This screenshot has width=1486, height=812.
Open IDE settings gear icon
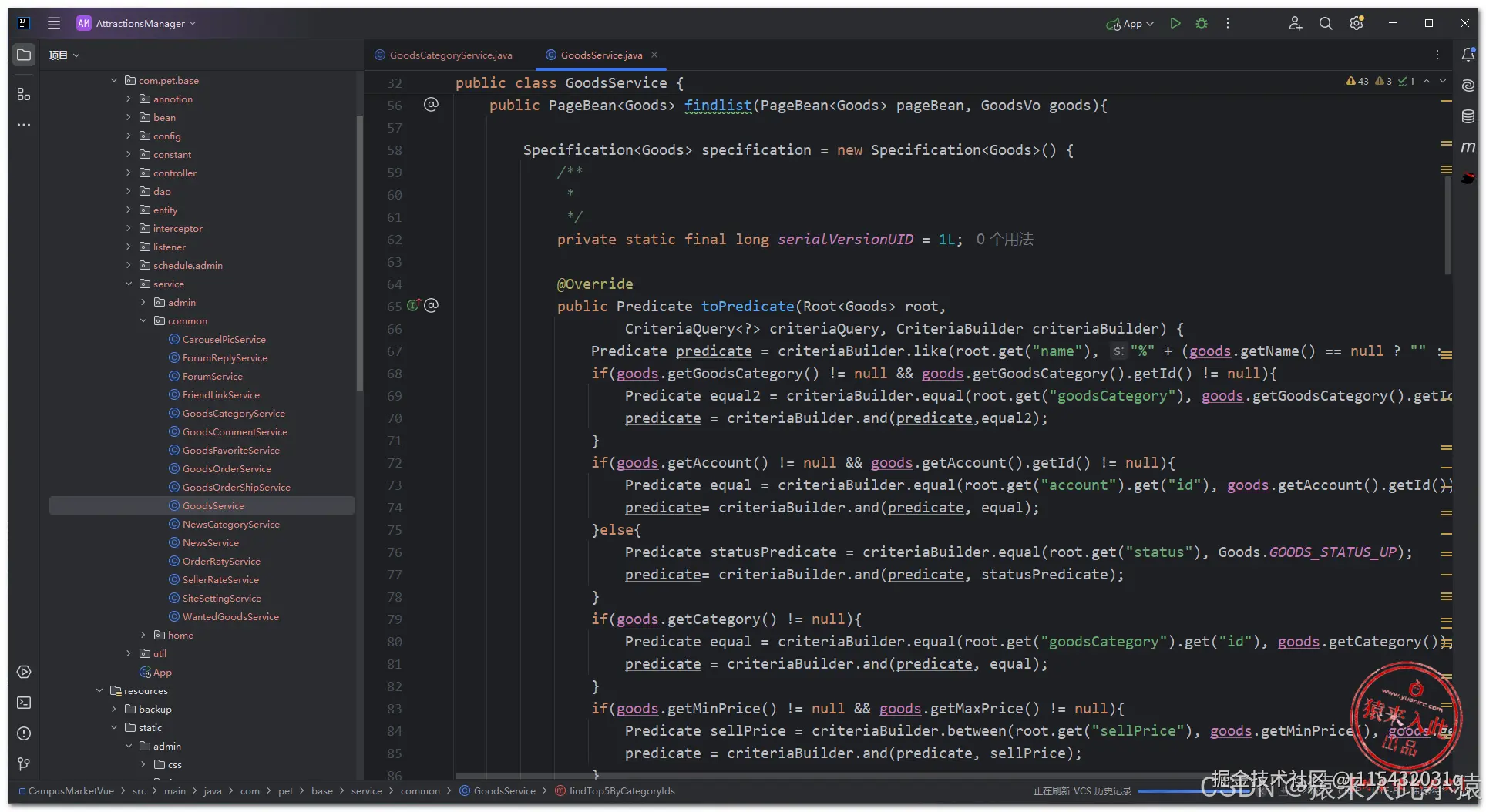1357,23
